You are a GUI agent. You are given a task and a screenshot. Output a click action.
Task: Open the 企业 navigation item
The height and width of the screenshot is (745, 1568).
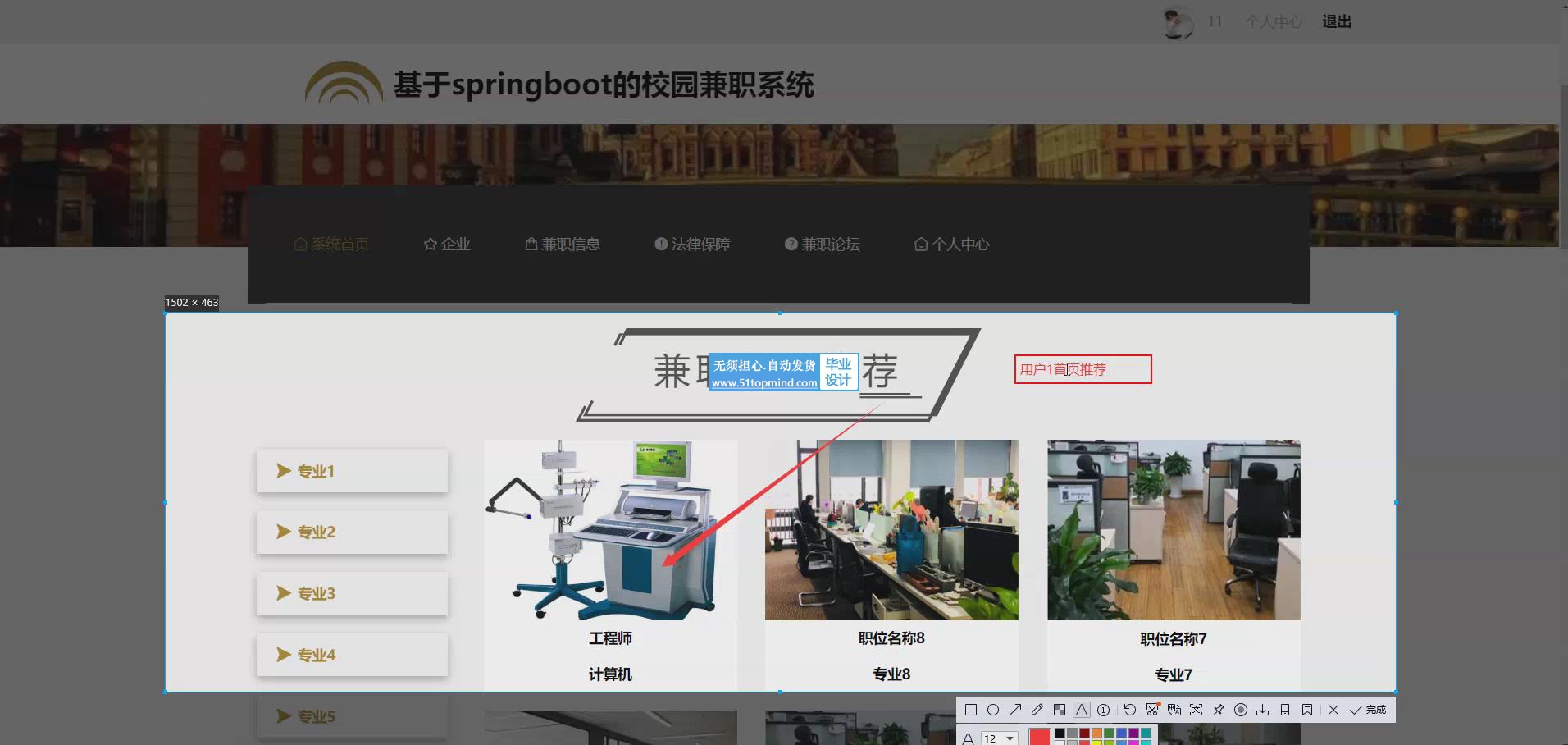coord(447,245)
